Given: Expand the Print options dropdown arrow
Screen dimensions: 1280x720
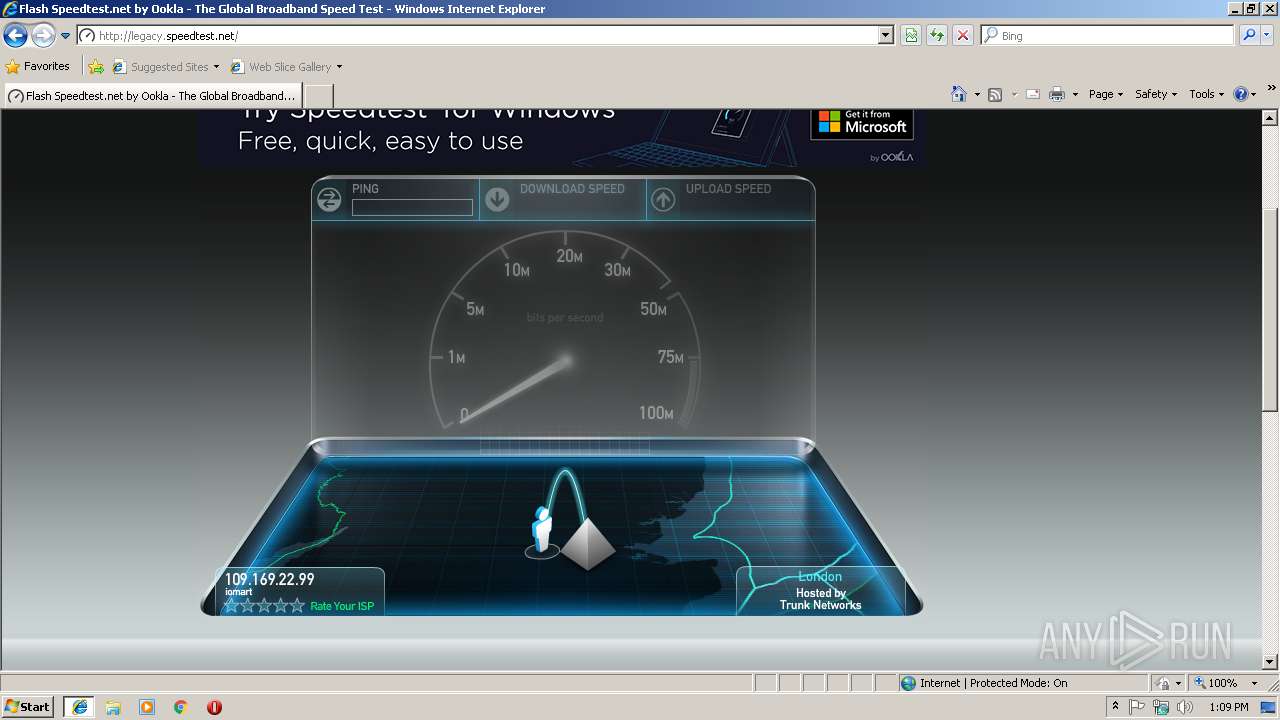Looking at the screenshot, I should [x=1075, y=95].
